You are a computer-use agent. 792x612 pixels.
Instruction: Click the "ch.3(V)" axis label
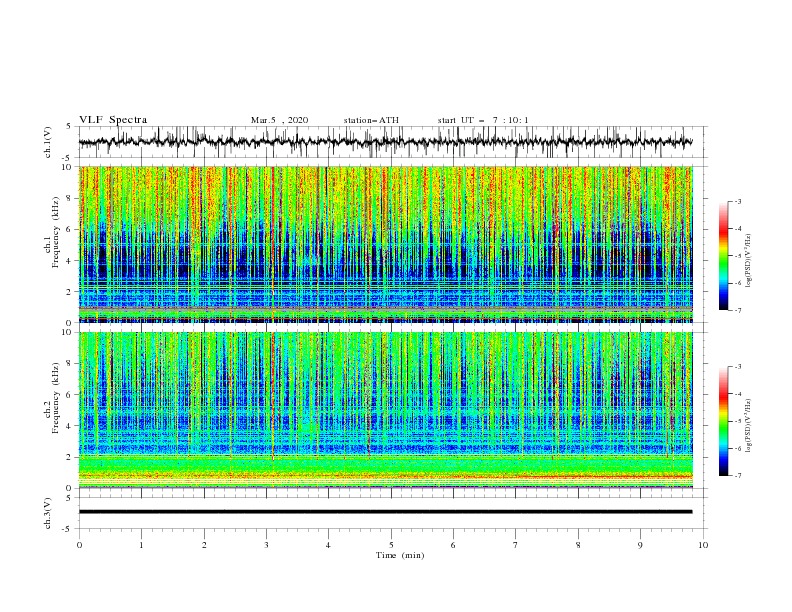coord(48,513)
